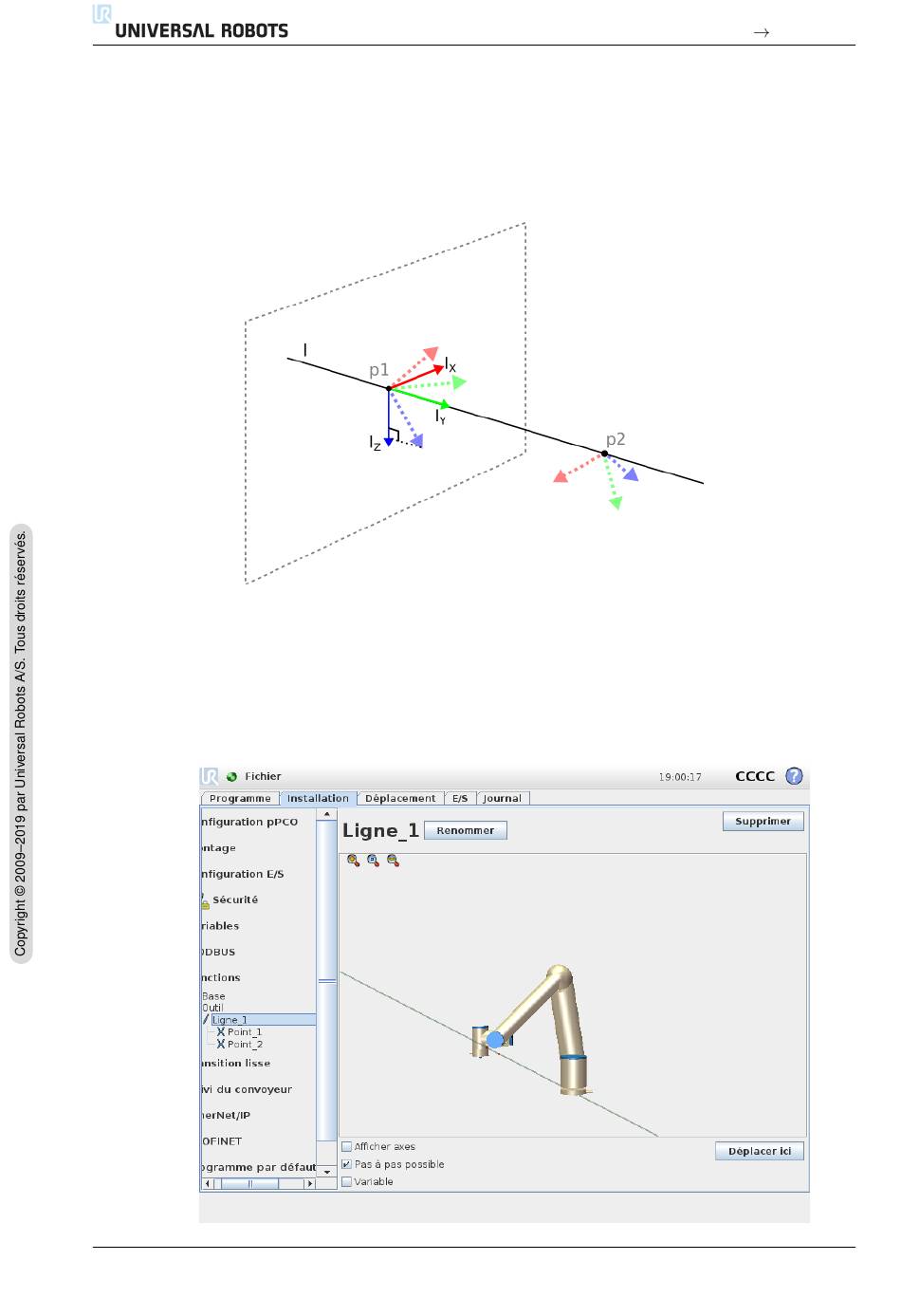Open the Fonctions sidebar entry
Viewport: 901px width, 1316px height.
(221, 978)
